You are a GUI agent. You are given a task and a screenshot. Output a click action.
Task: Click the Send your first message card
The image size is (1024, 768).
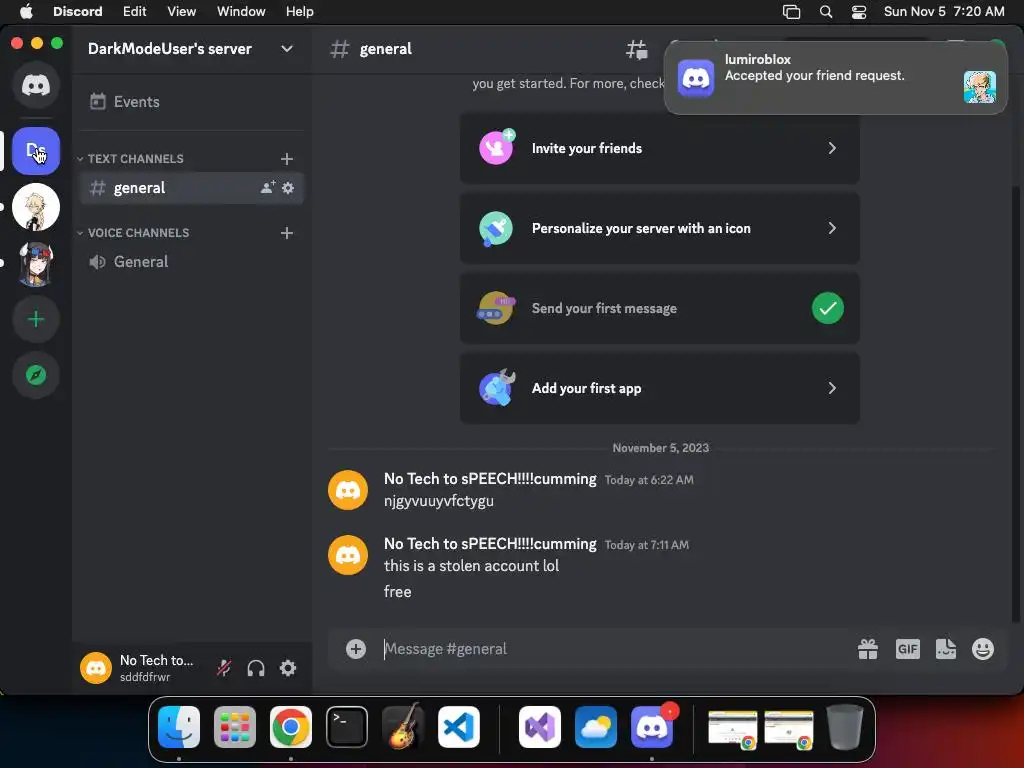point(660,308)
